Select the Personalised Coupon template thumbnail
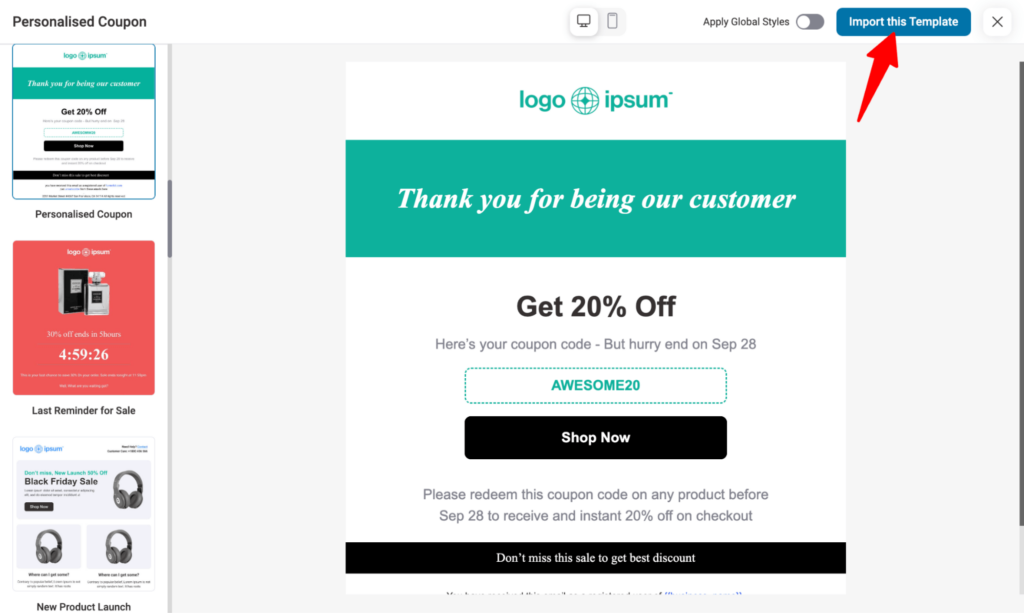The width and height of the screenshot is (1024, 613). click(83, 121)
